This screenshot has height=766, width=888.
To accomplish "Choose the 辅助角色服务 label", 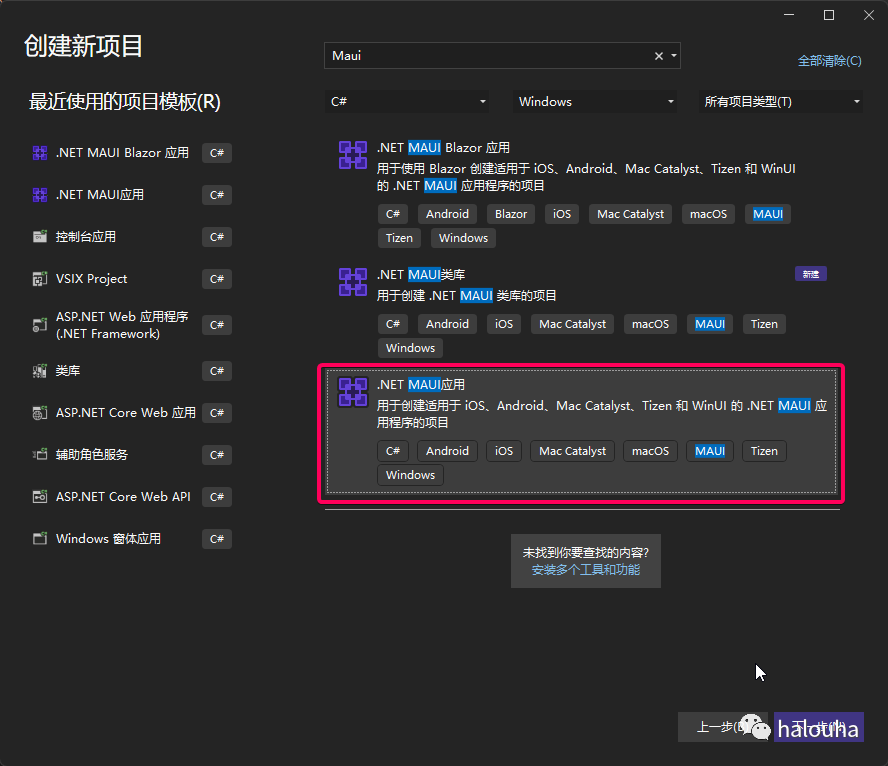I will (92, 455).
